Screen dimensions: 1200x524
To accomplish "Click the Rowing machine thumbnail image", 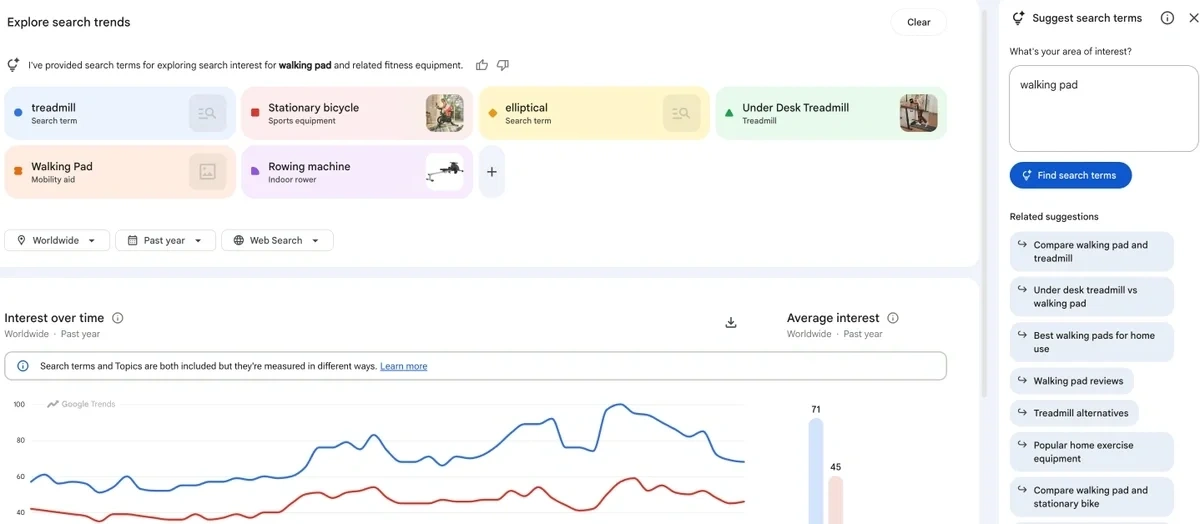I will pyautogui.click(x=444, y=172).
